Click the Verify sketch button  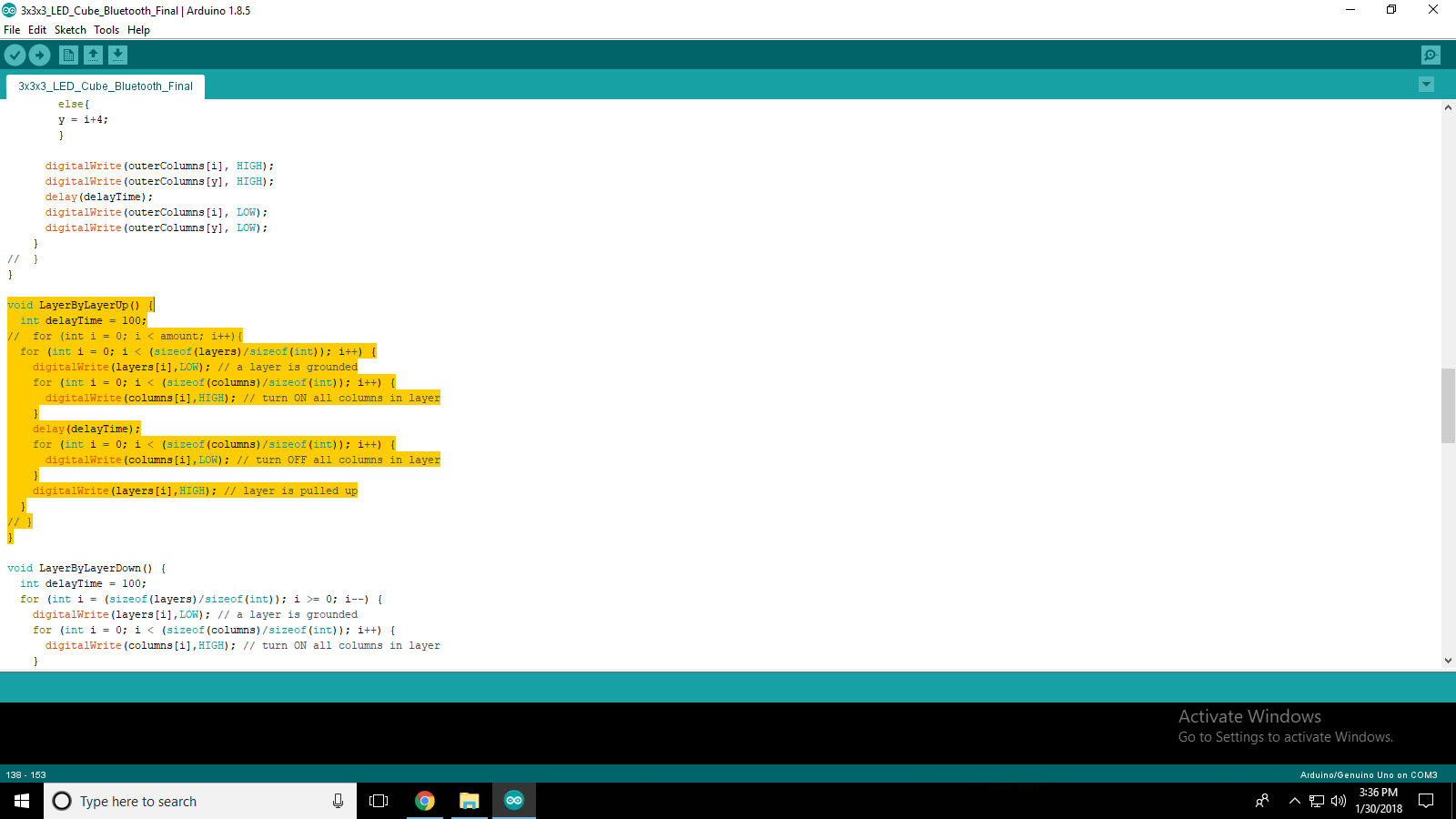tap(15, 56)
